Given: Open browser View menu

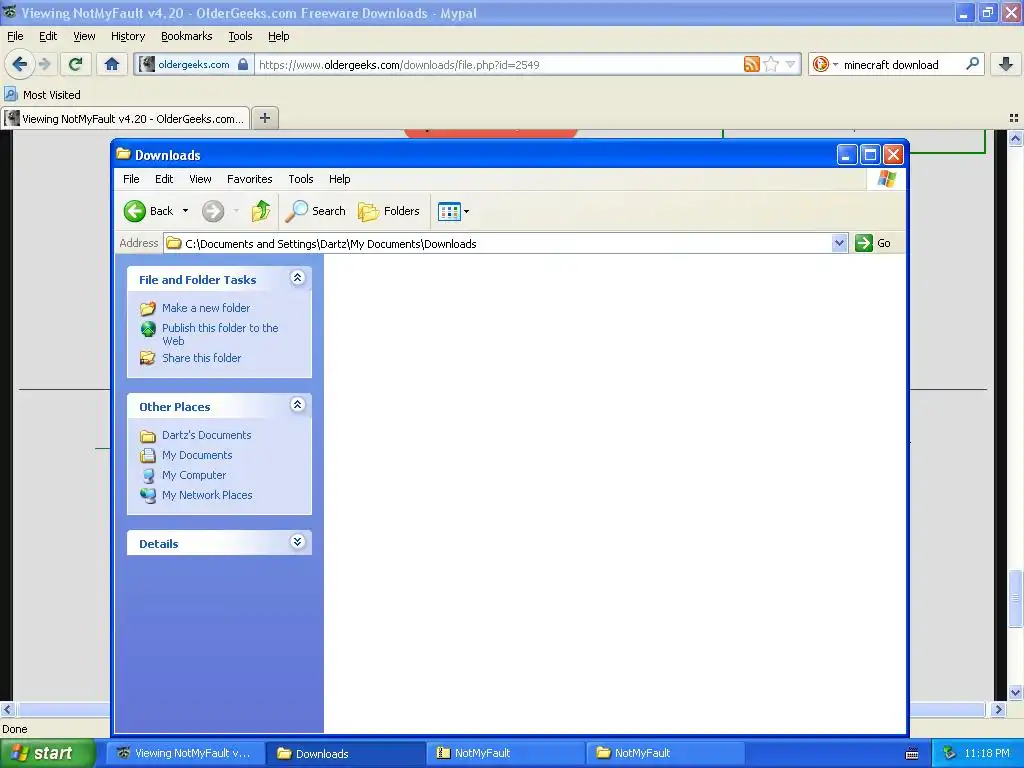Looking at the screenshot, I should pos(84,36).
